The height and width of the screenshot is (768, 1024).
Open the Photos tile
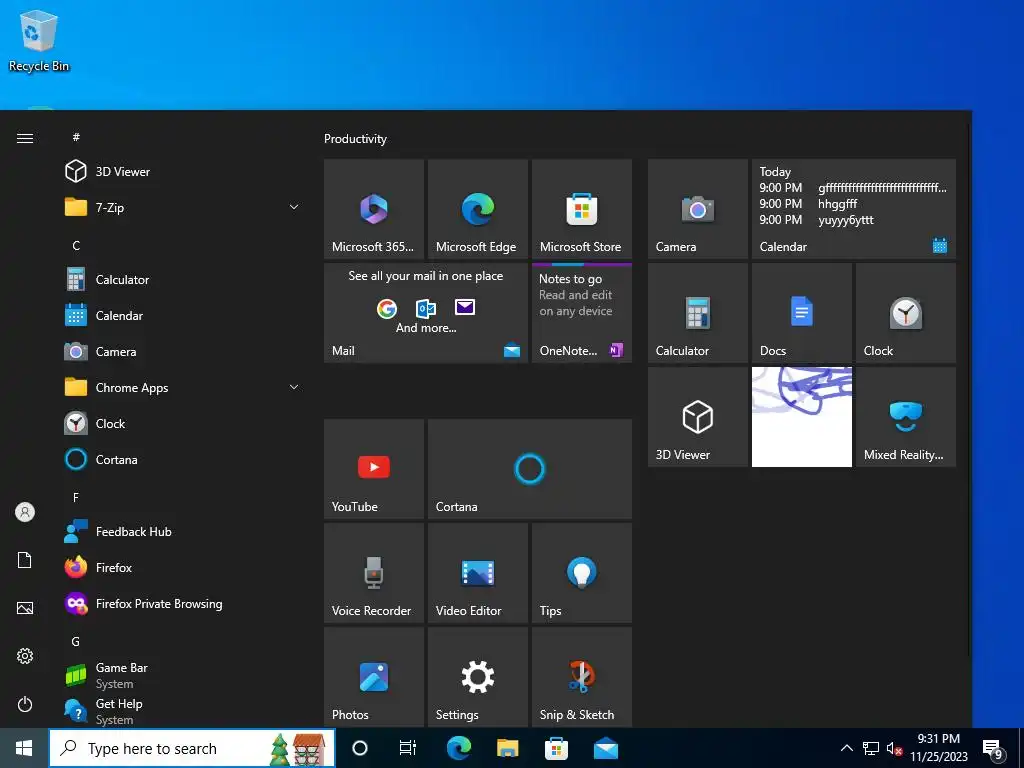[374, 677]
